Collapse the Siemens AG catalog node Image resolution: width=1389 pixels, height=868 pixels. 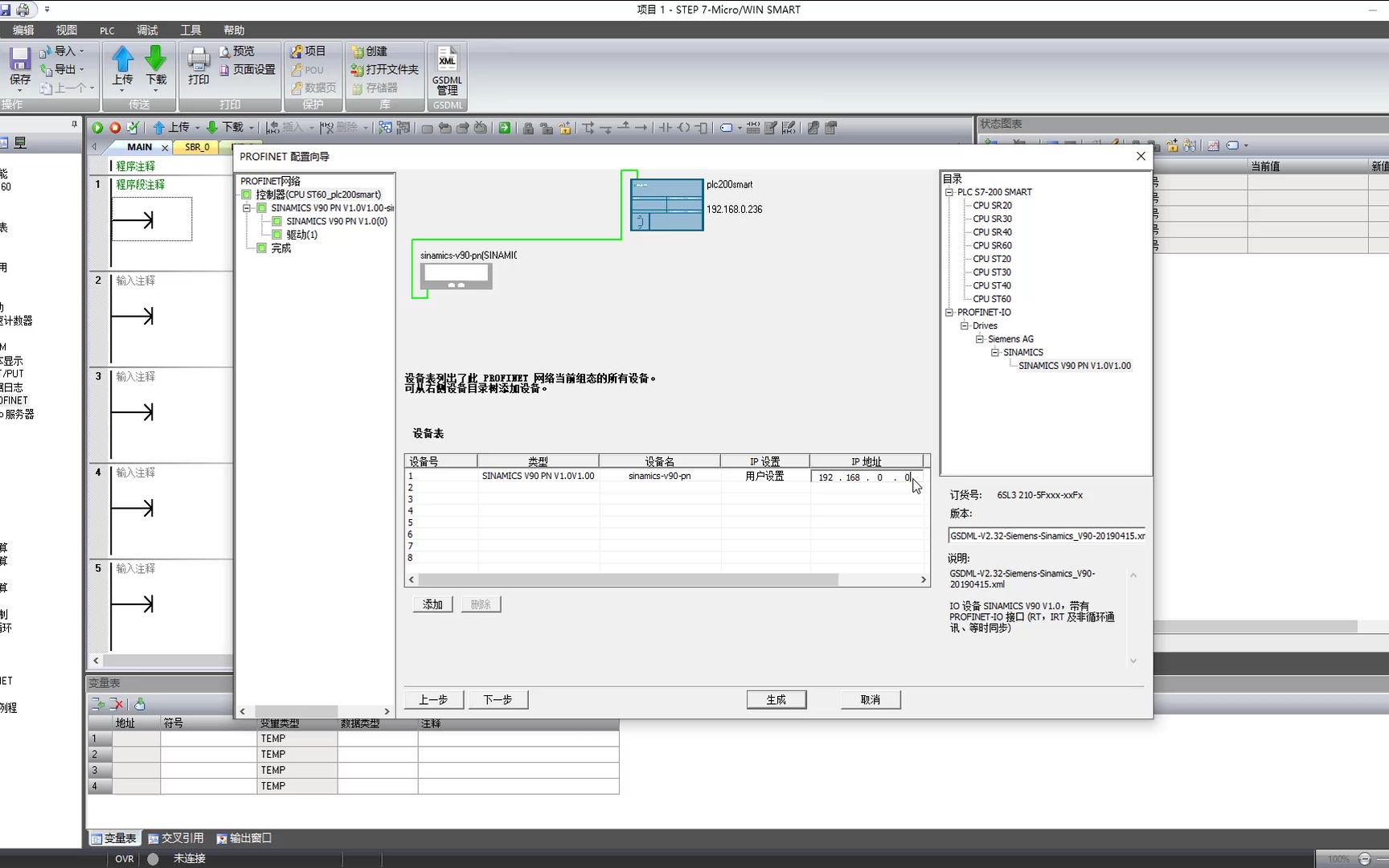pyautogui.click(x=980, y=339)
